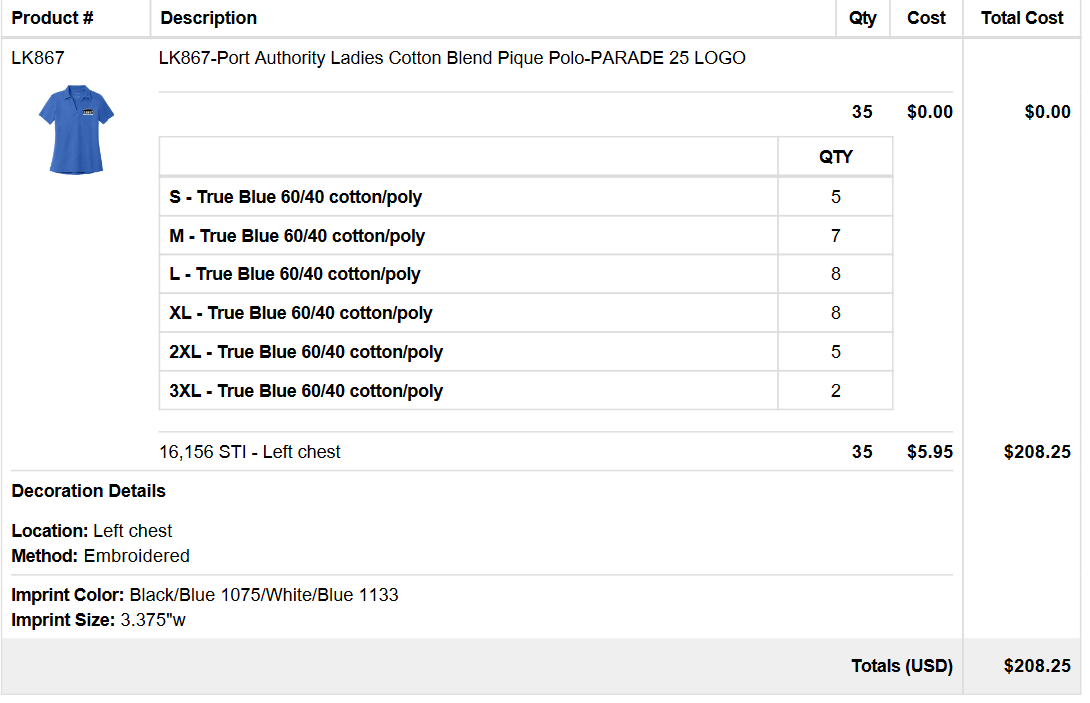Select the L - True Blue size row

pos(526,274)
